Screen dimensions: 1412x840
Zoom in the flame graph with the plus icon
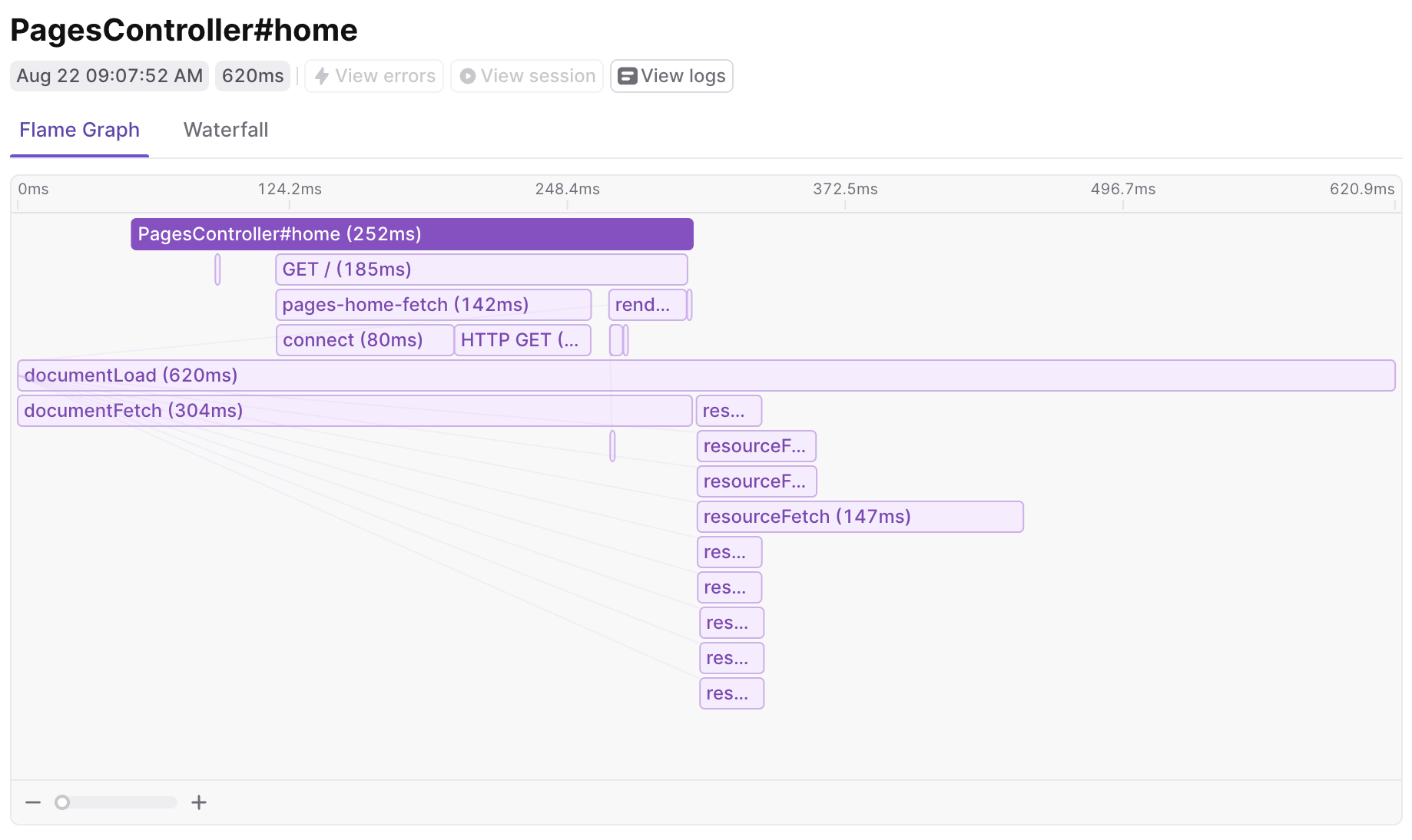coord(198,802)
